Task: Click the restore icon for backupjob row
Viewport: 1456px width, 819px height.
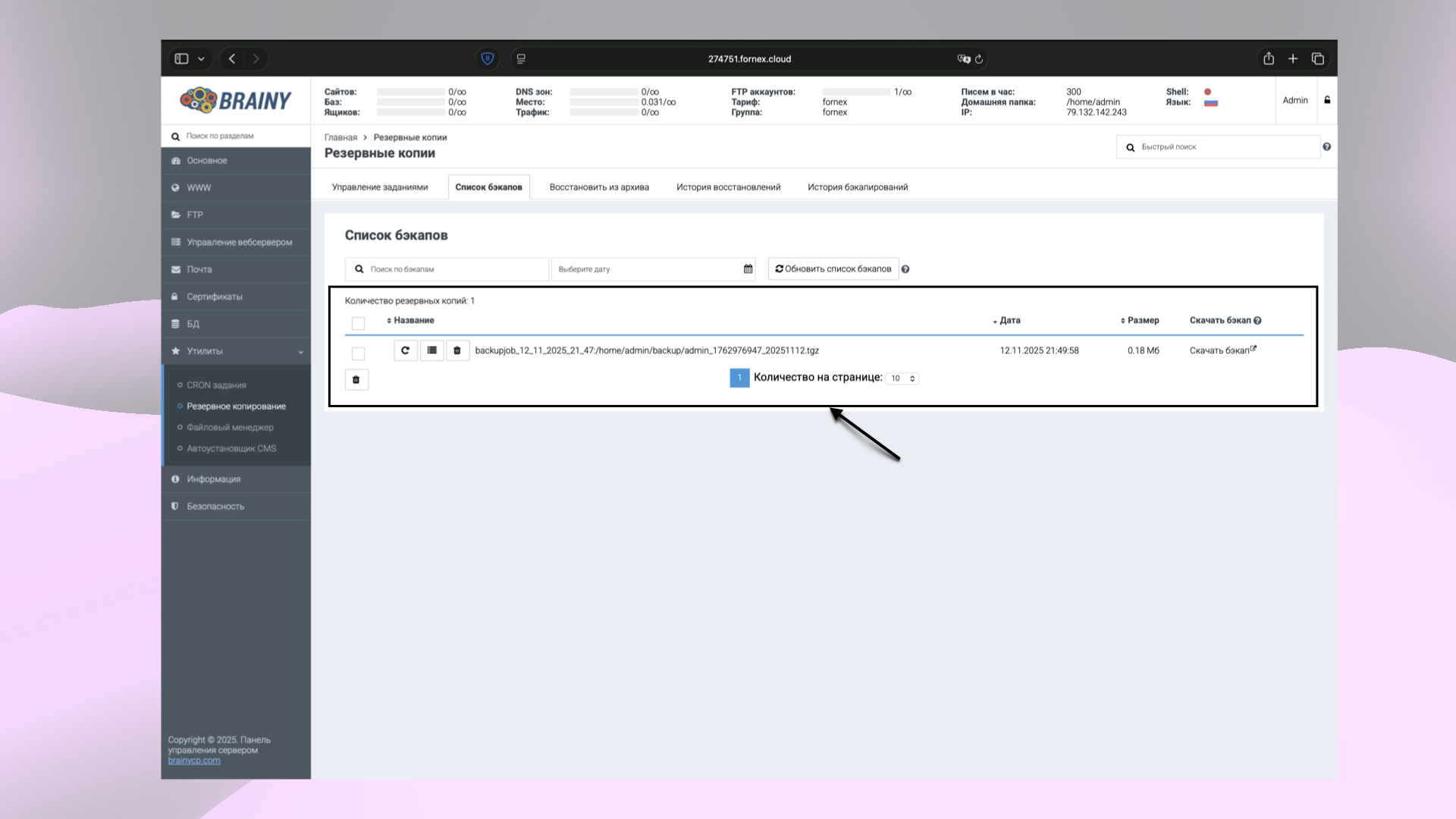Action: click(406, 350)
